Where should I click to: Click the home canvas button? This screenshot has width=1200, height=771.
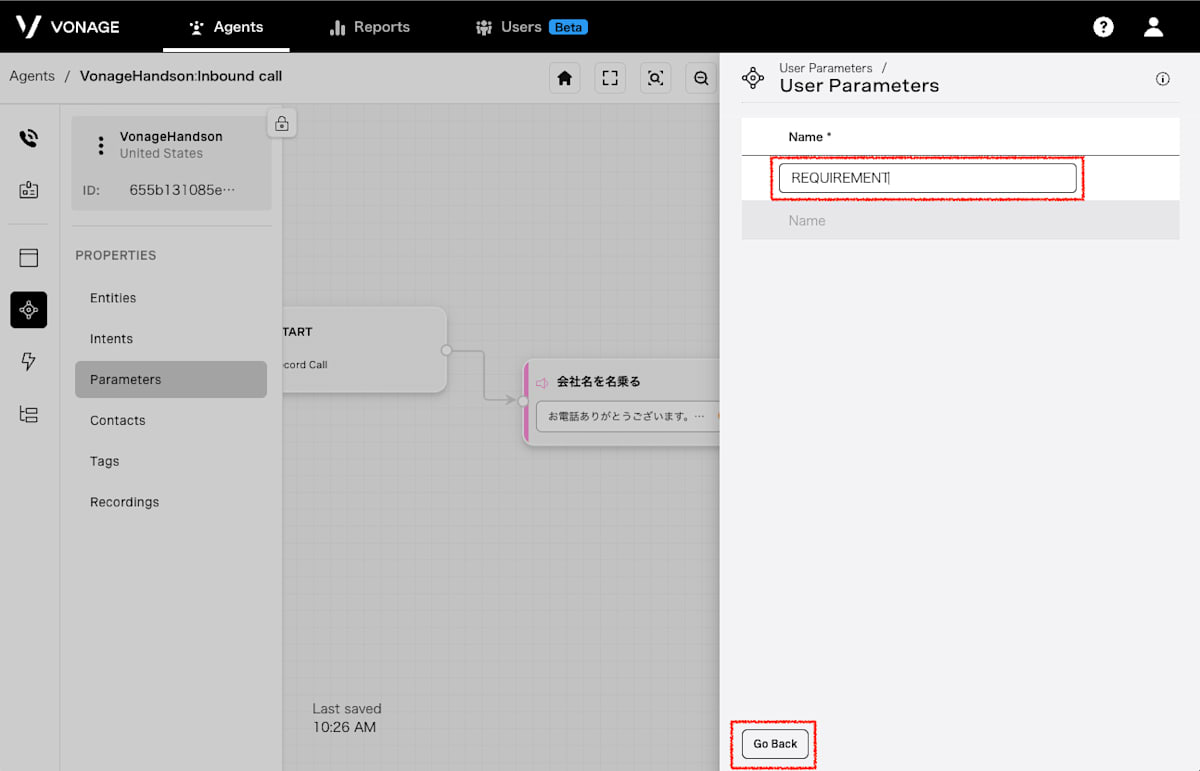[565, 78]
